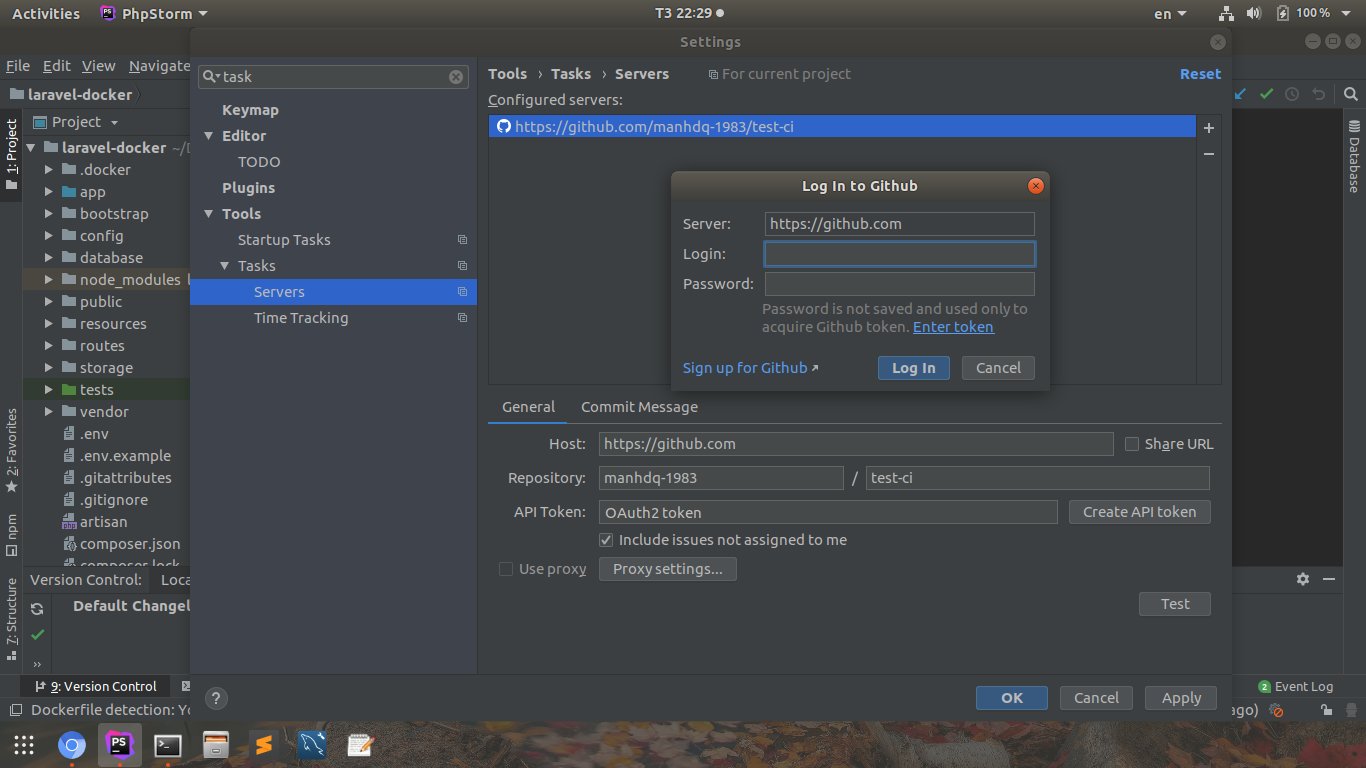
Task: Cancel the Log In to Github dialog
Action: [998, 368]
